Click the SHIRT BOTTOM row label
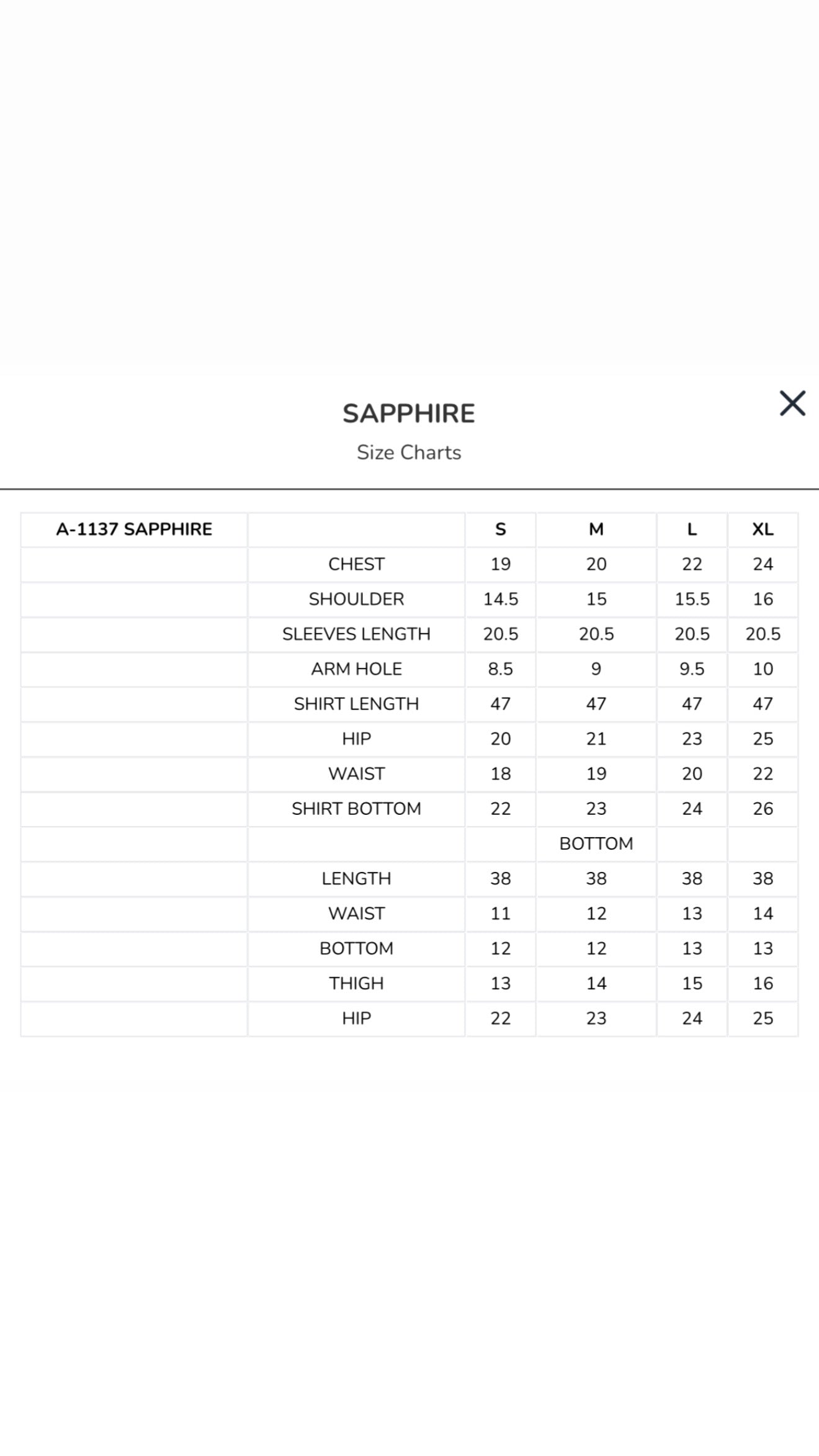Viewport: 819px width, 1456px height. point(356,809)
